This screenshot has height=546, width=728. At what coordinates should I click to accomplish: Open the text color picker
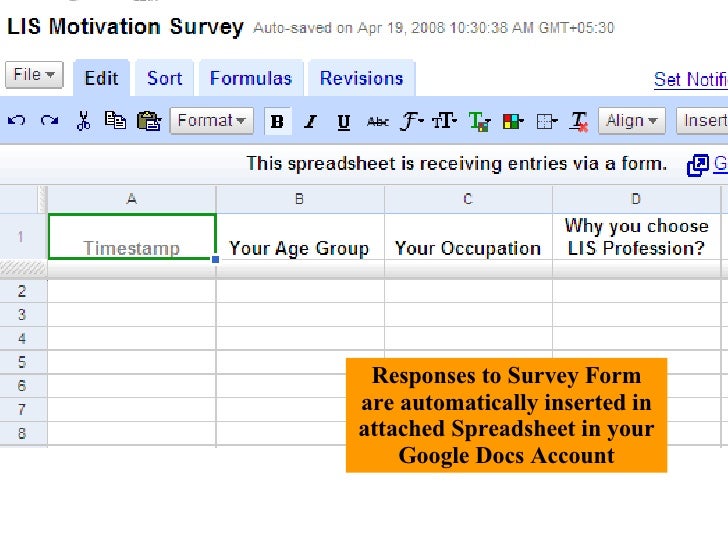point(480,122)
